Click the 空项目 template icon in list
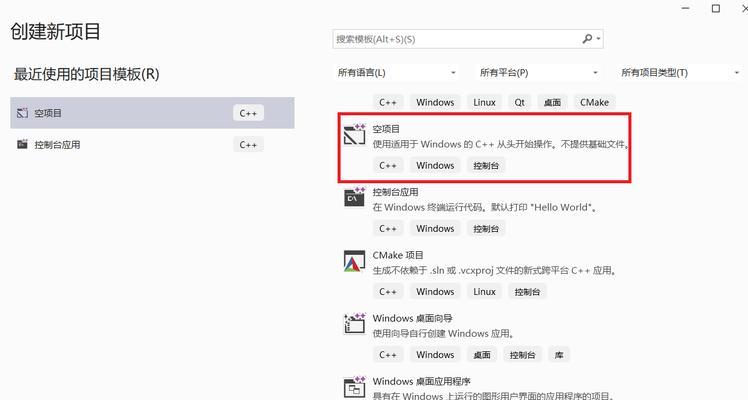This screenshot has height=400, width=748. click(x=354, y=134)
